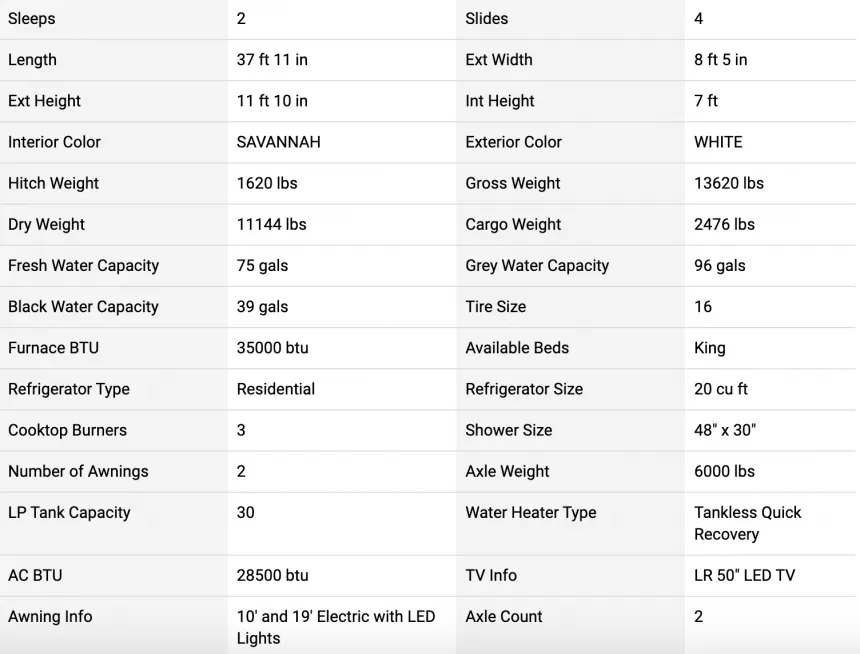Click the Fresh Water Capacity value 75 gals
Image resolution: width=860 pixels, height=654 pixels.
pos(262,266)
